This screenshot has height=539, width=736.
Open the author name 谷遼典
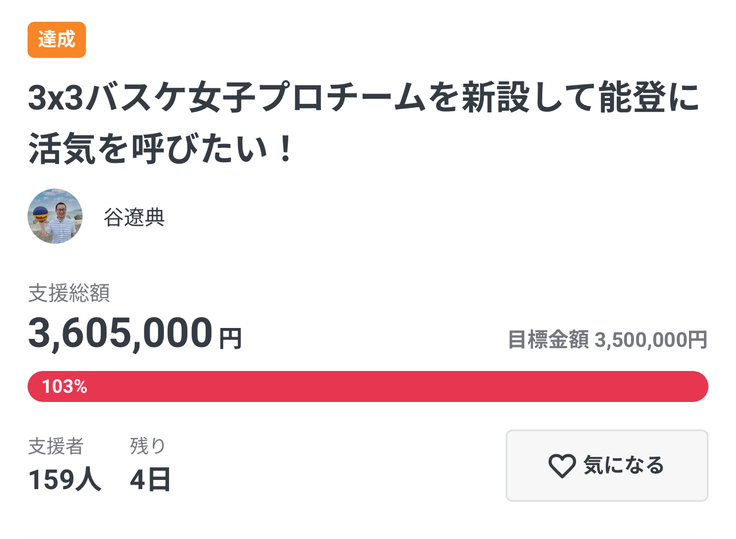tap(134, 217)
